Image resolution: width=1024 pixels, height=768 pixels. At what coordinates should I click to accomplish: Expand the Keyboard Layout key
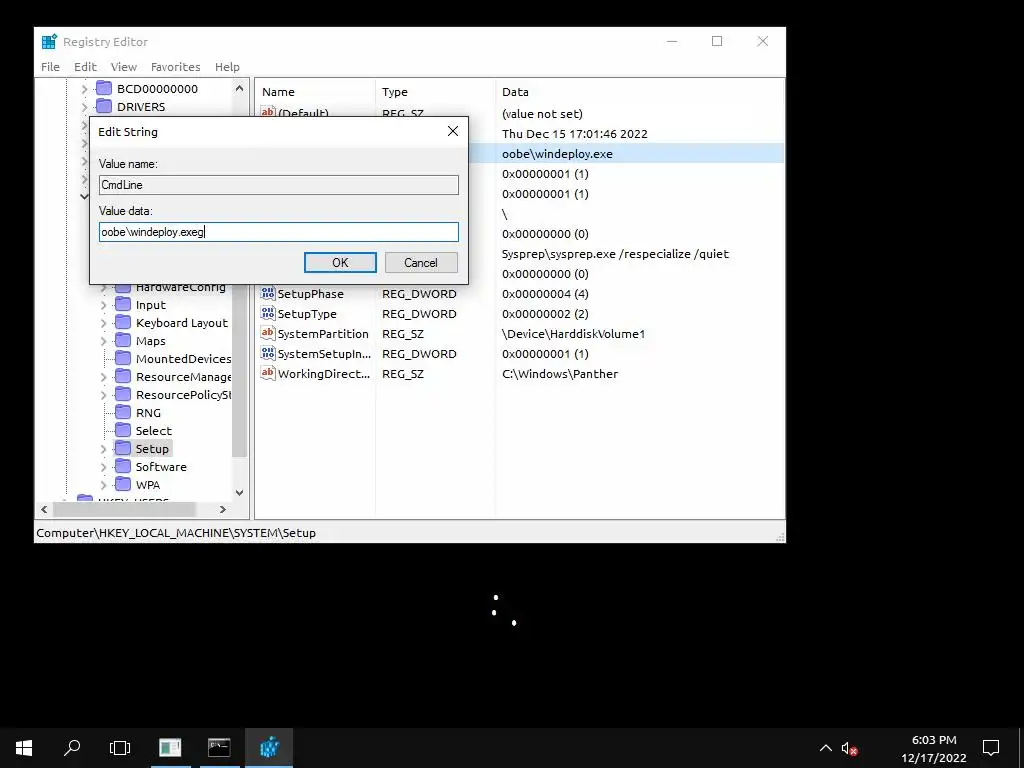103,323
